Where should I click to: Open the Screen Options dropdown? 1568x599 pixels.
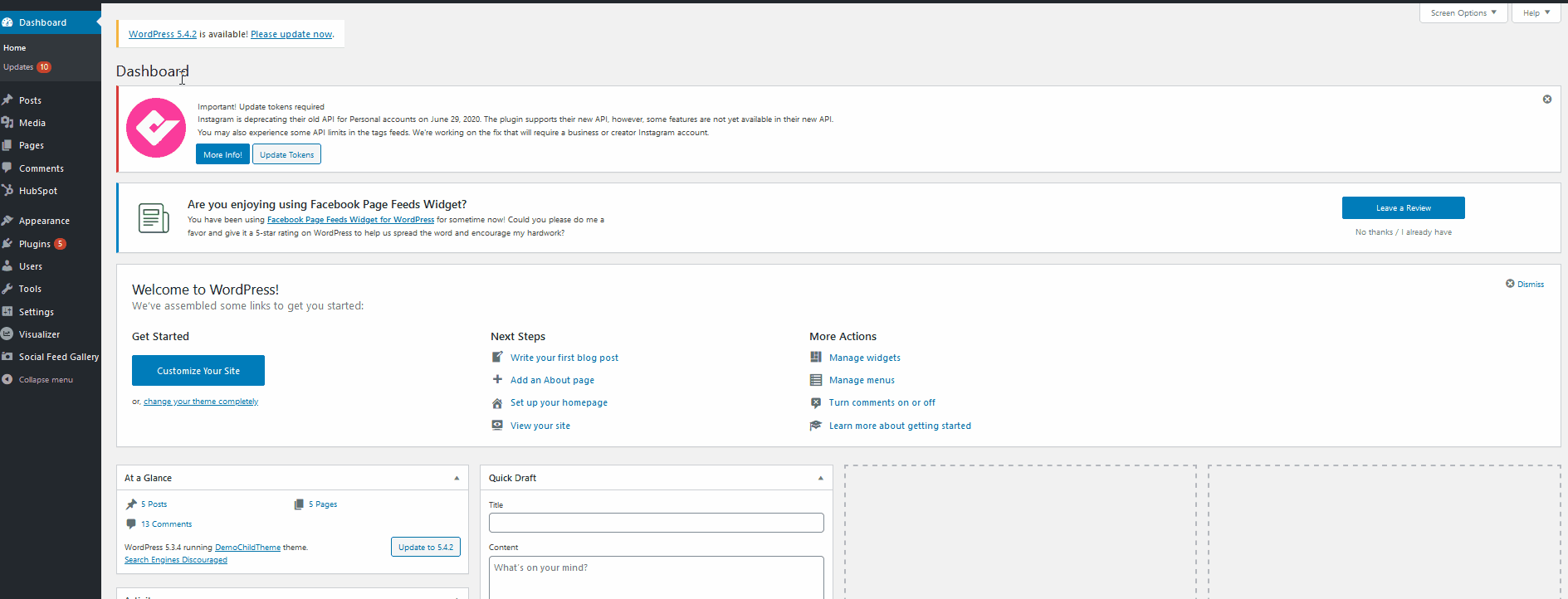(1463, 13)
